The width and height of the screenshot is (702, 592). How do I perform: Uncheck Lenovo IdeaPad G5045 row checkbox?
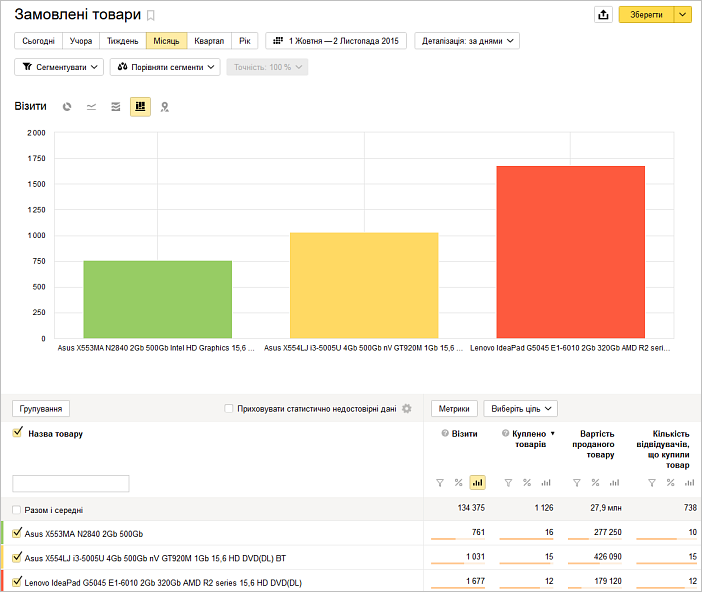(x=17, y=581)
